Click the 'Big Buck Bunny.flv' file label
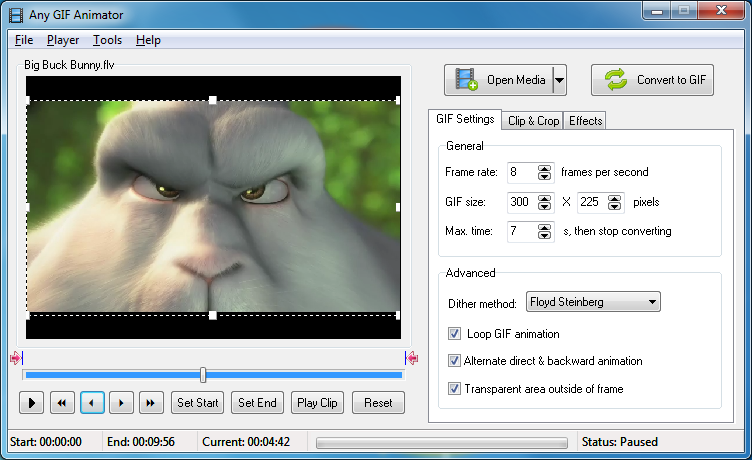Viewport: 752px width, 460px height. pyautogui.click(x=69, y=65)
